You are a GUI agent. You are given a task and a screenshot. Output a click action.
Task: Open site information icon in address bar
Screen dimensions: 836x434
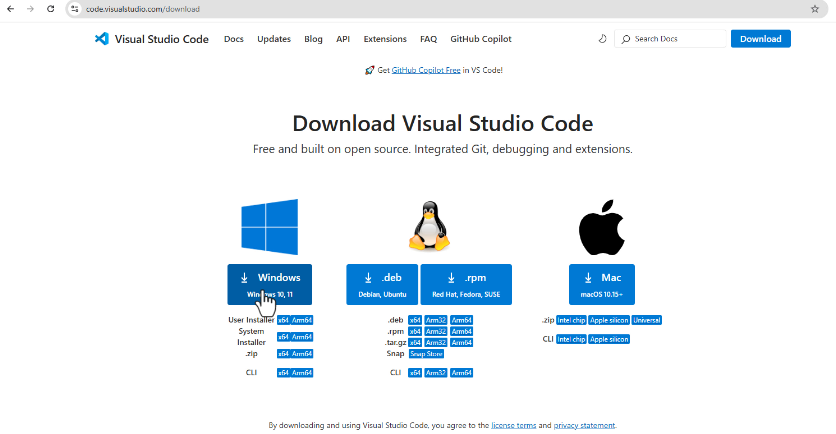tap(75, 9)
